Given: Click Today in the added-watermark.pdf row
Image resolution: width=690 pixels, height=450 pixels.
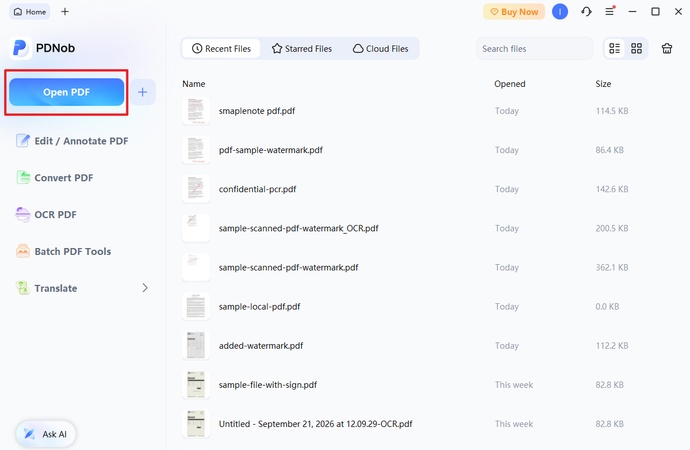Looking at the screenshot, I should click(x=506, y=346).
